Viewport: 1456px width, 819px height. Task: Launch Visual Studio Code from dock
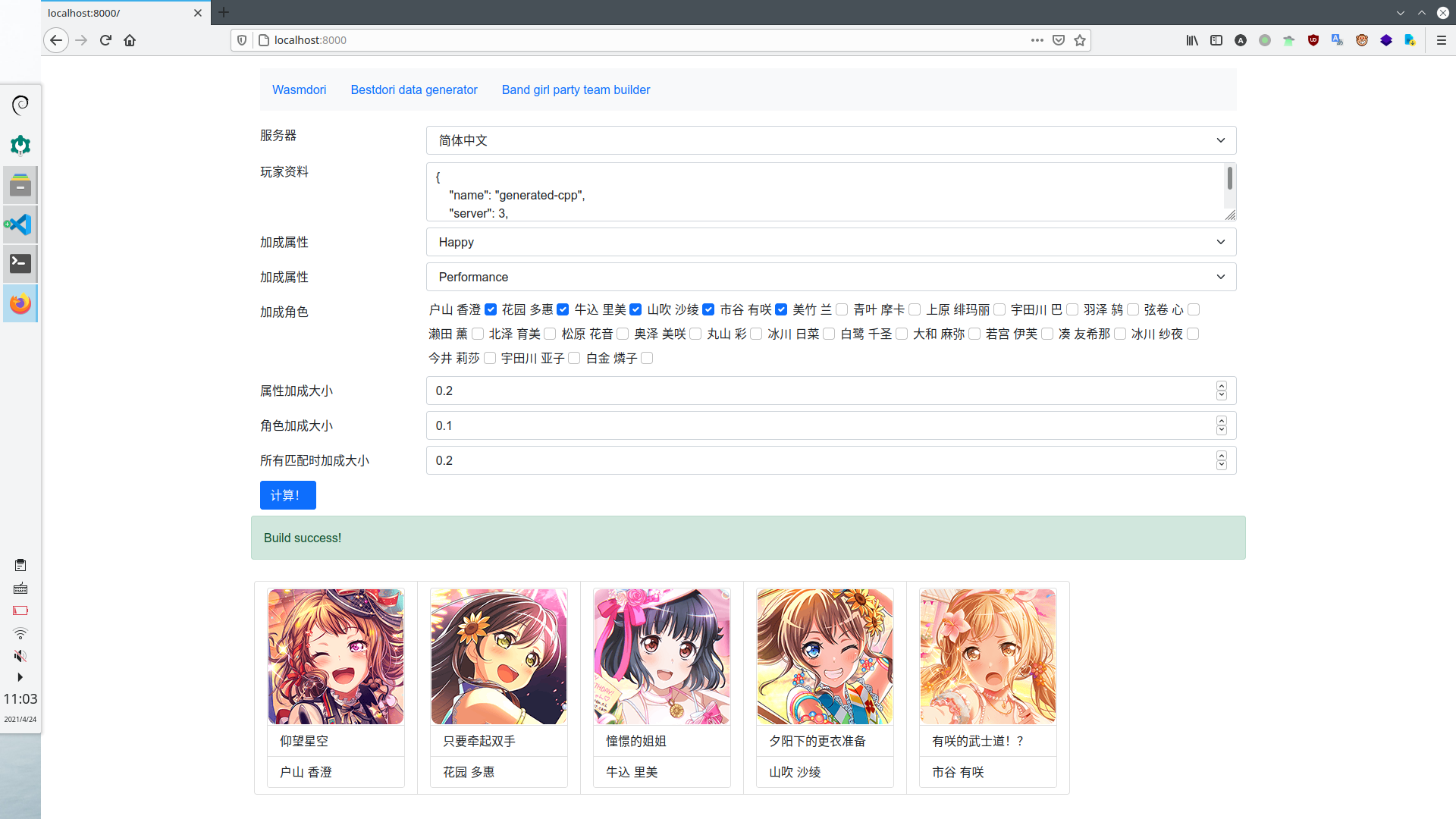click(x=20, y=224)
